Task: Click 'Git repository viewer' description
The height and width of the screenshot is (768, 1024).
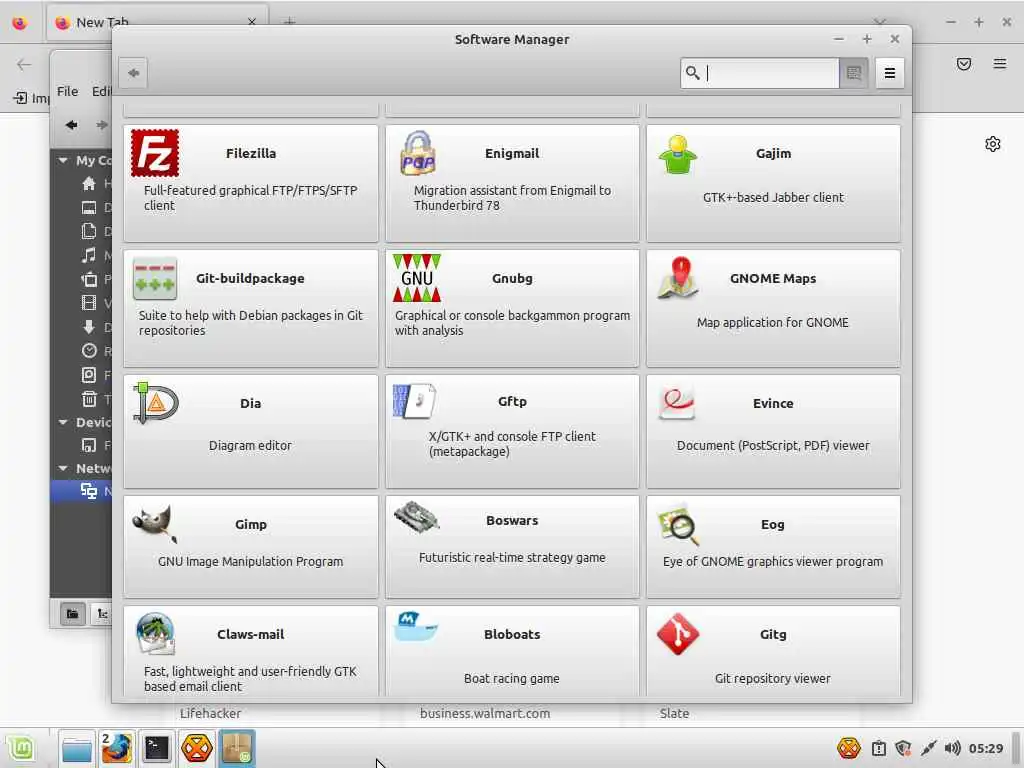Action: pyautogui.click(x=773, y=679)
